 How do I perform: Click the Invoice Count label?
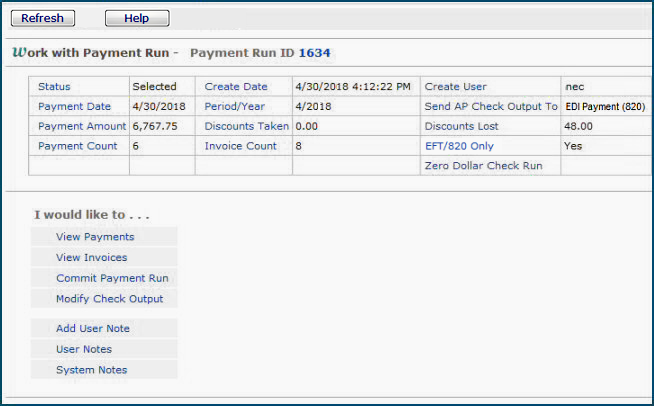click(240, 146)
